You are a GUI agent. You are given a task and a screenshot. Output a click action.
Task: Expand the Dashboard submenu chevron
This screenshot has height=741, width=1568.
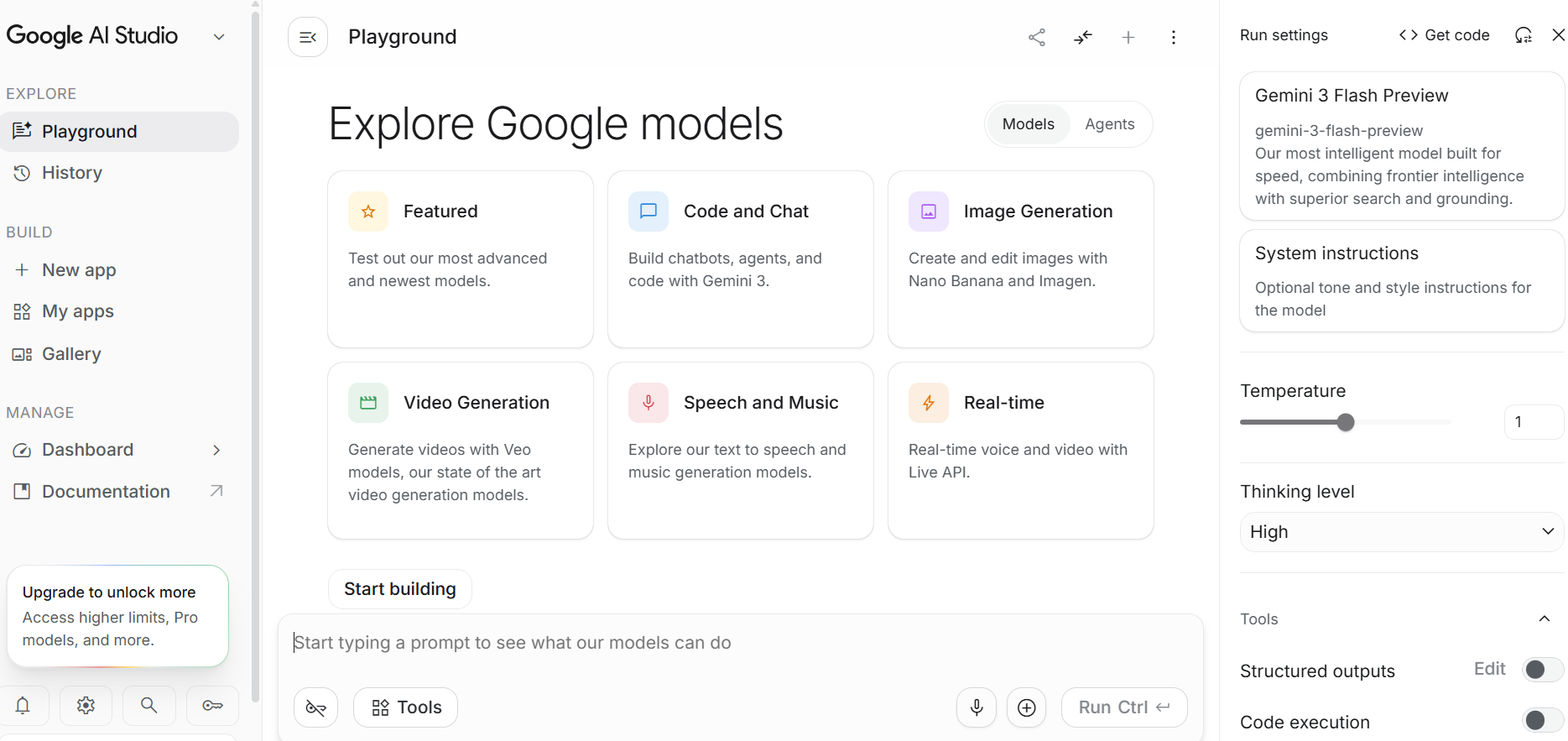pyautogui.click(x=216, y=450)
